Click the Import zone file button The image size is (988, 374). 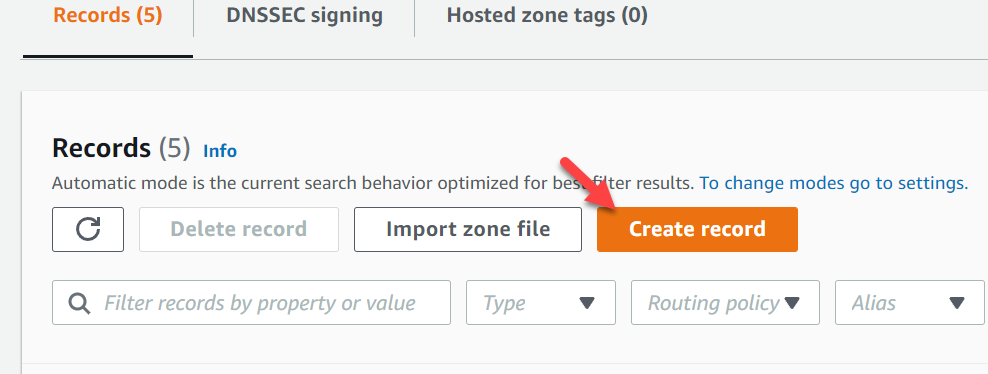tap(468, 229)
